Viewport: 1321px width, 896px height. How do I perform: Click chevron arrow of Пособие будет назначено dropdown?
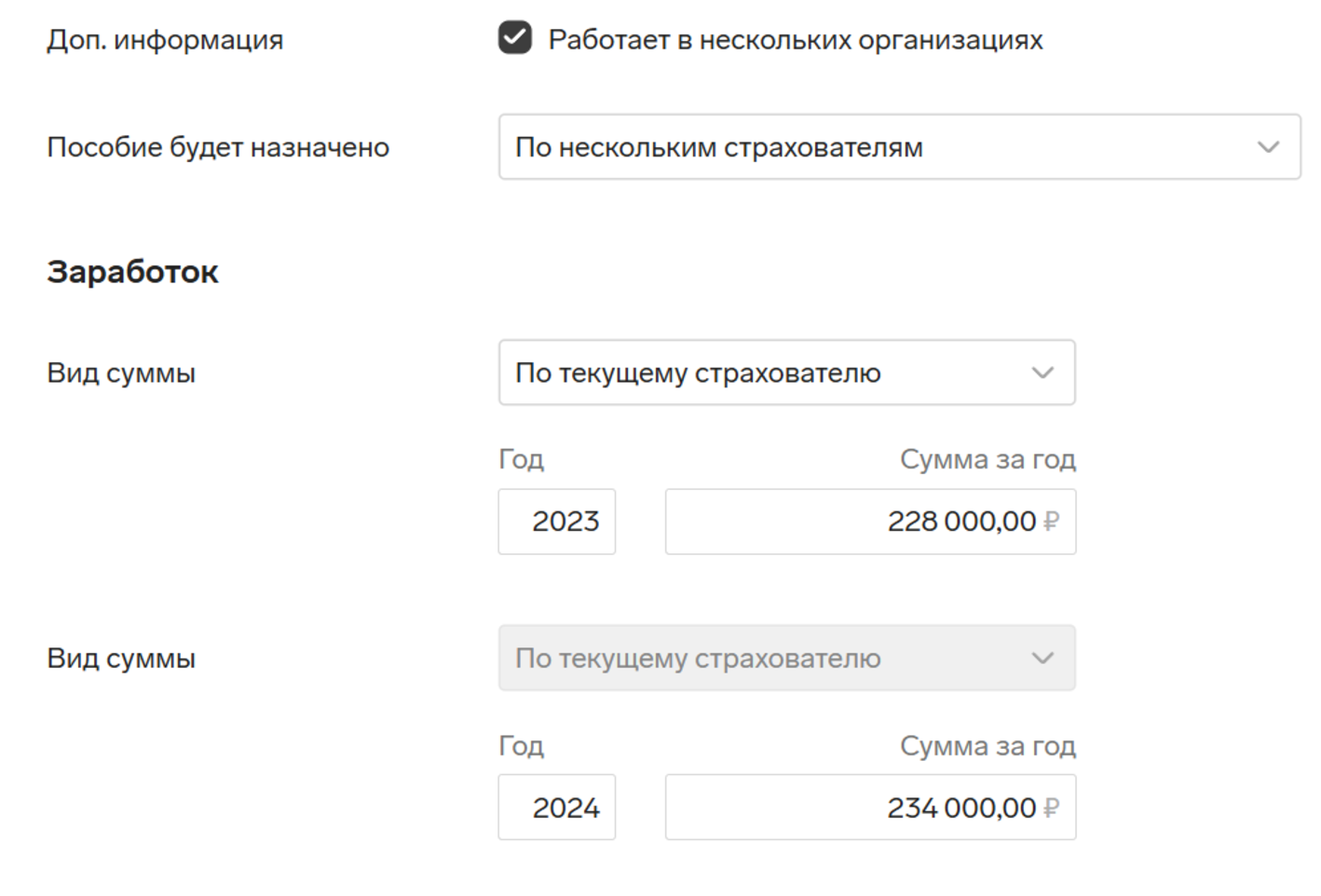click(1268, 147)
